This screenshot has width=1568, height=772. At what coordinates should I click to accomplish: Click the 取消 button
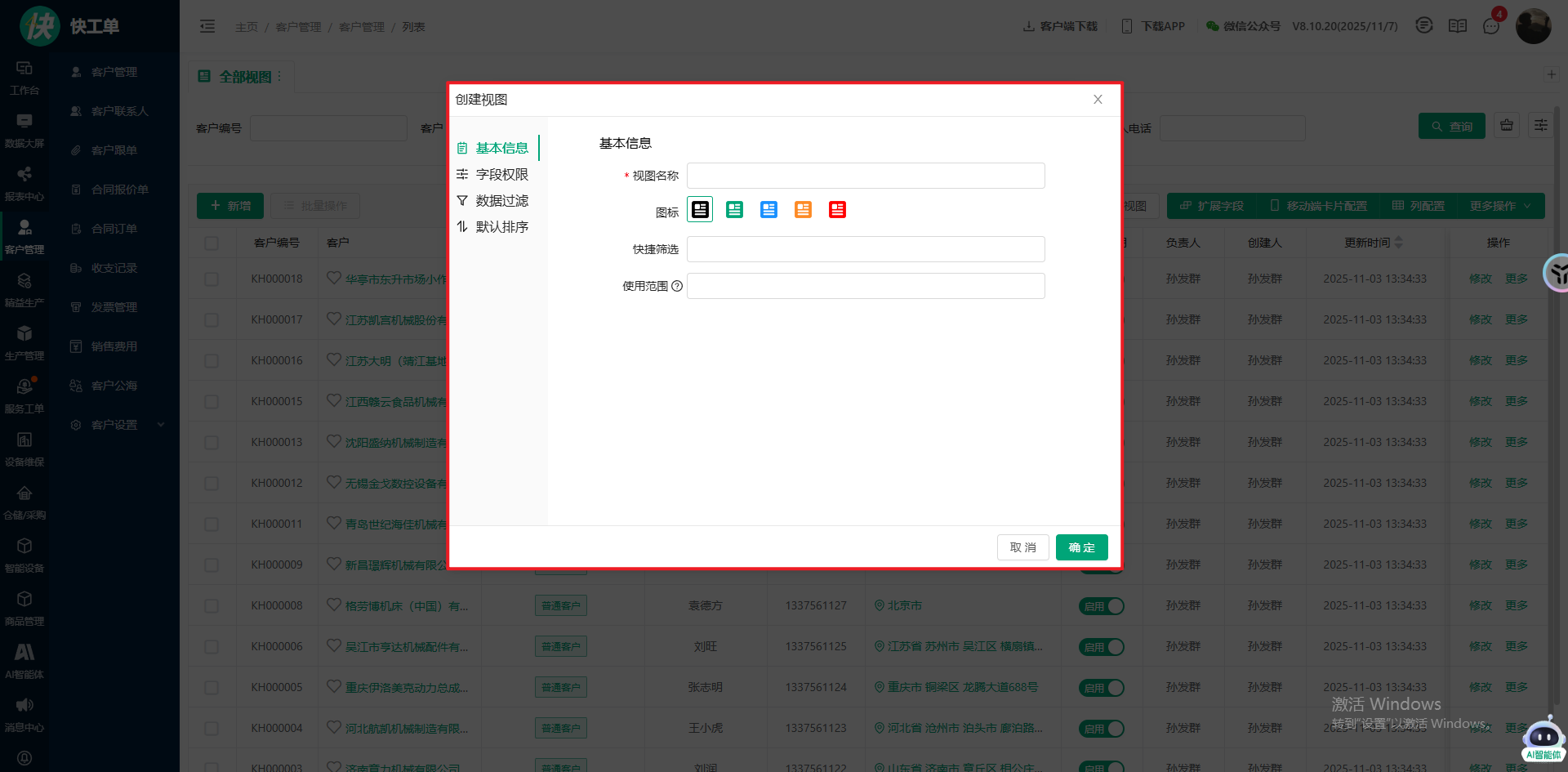point(1022,547)
